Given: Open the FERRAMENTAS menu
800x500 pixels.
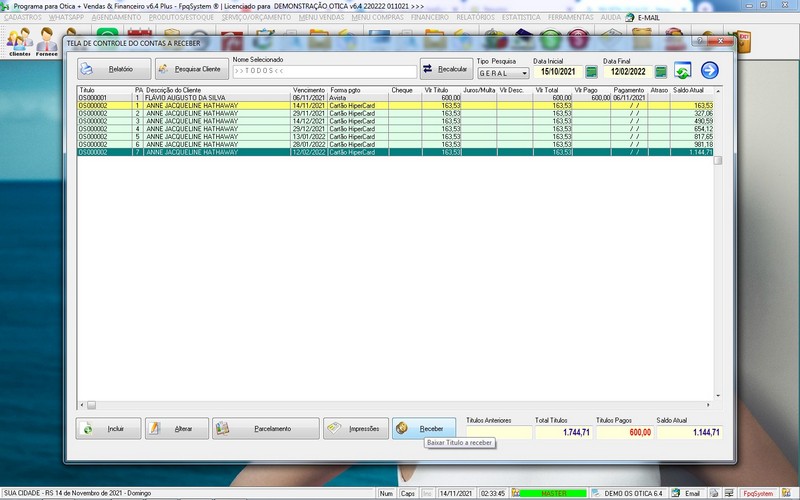Looking at the screenshot, I should pos(570,17).
